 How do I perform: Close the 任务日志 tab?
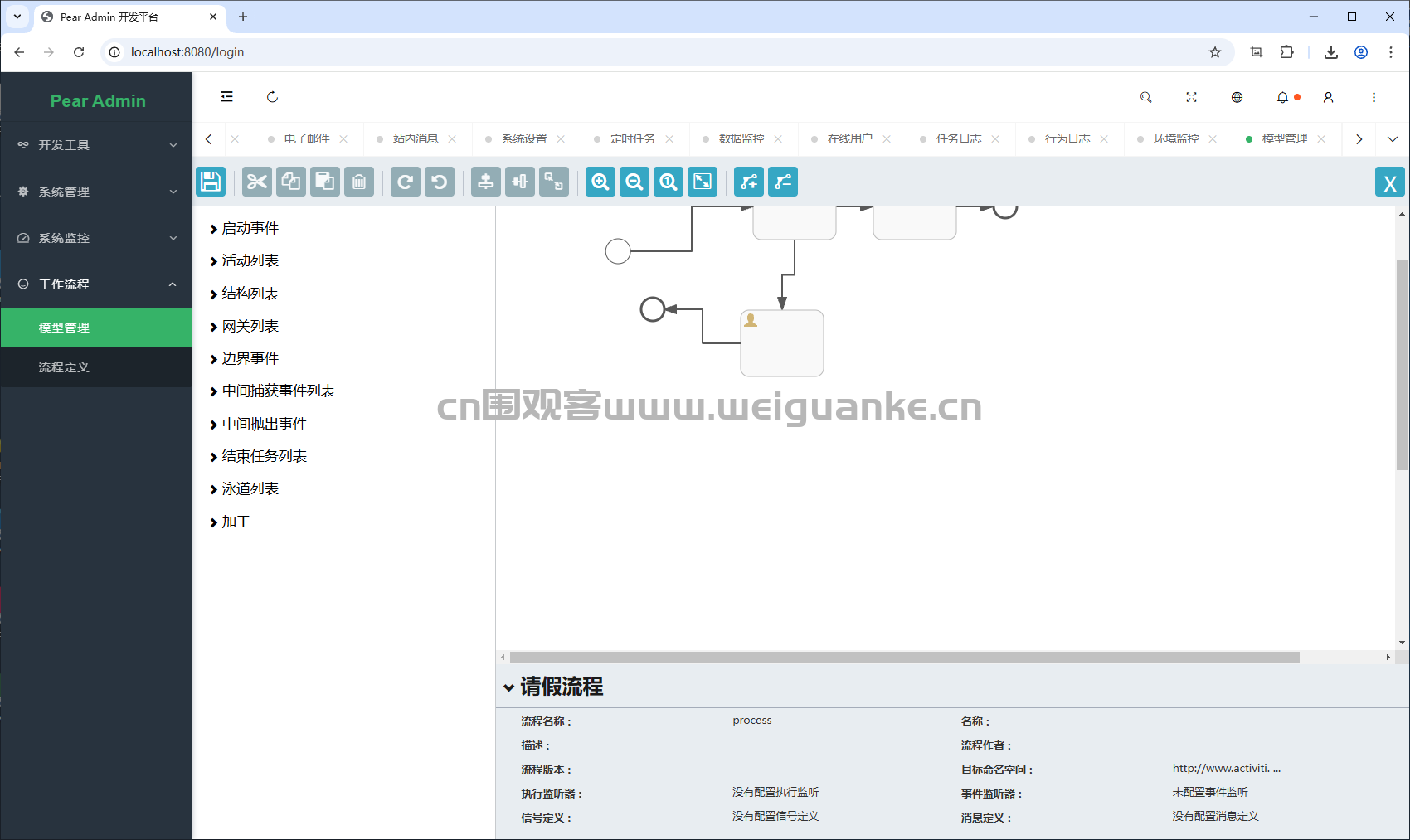coord(995,139)
